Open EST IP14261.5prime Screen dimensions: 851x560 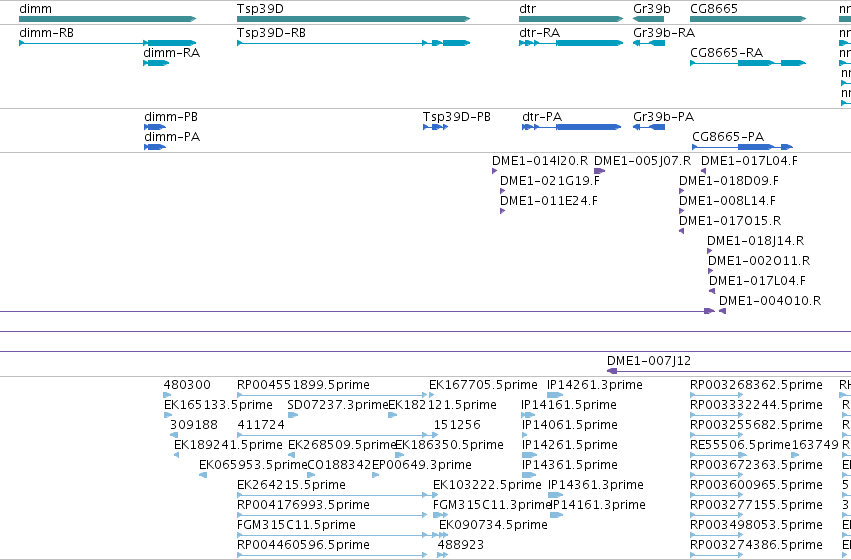point(570,445)
